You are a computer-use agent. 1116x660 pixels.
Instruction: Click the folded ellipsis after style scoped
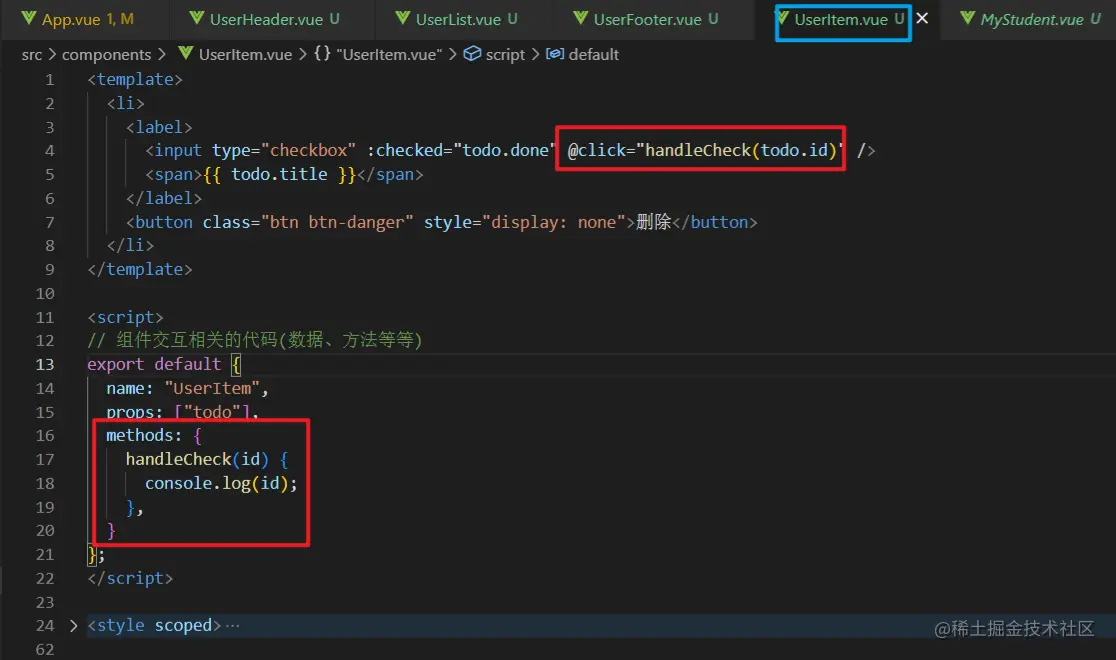233,626
